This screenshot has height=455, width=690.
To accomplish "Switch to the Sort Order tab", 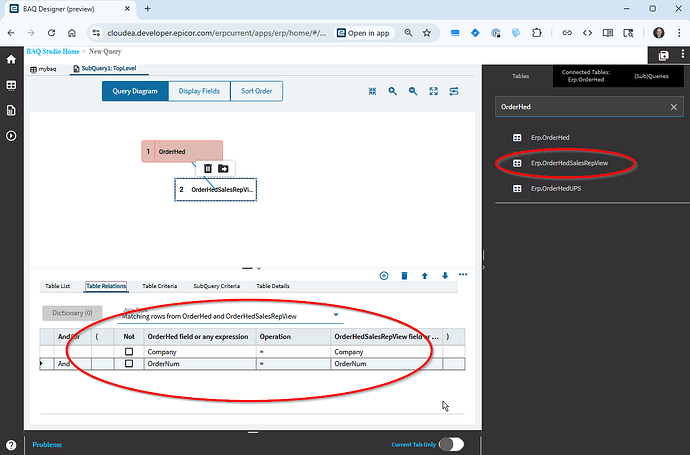I will click(257, 91).
